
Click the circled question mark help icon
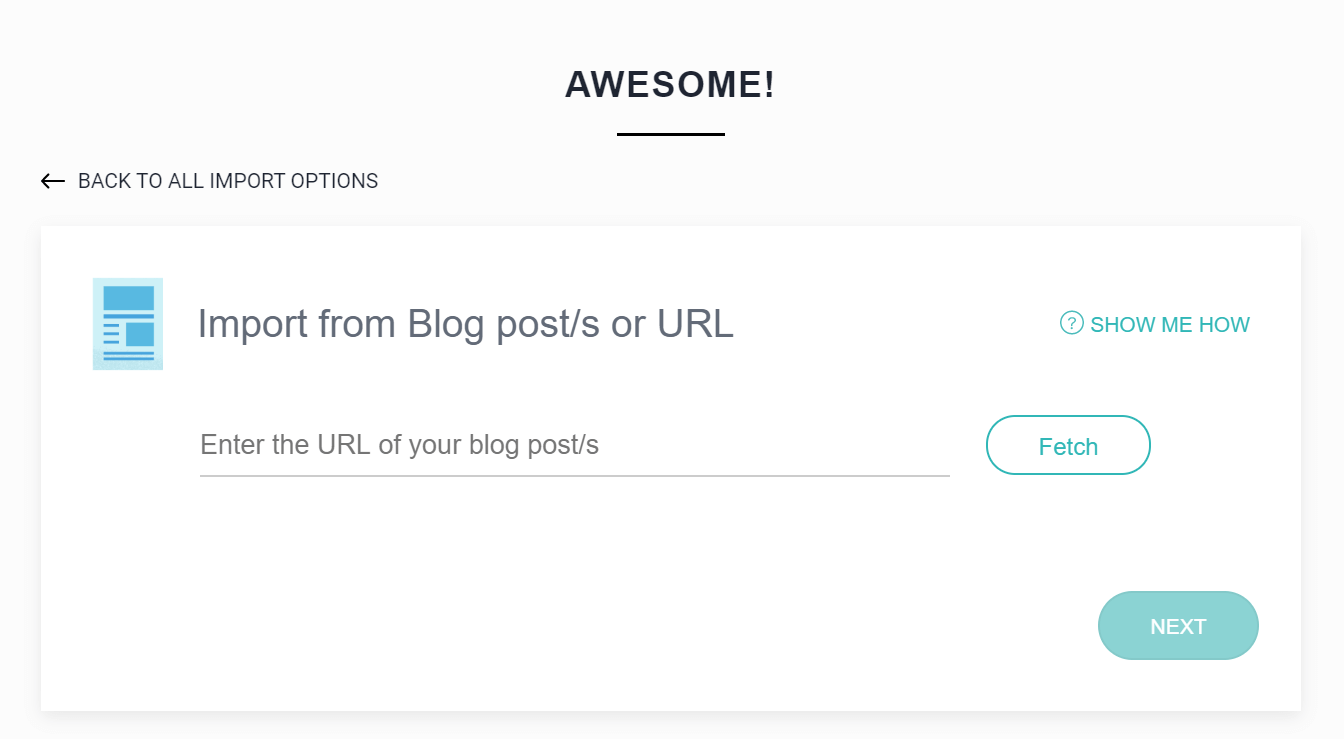[x=1071, y=323]
